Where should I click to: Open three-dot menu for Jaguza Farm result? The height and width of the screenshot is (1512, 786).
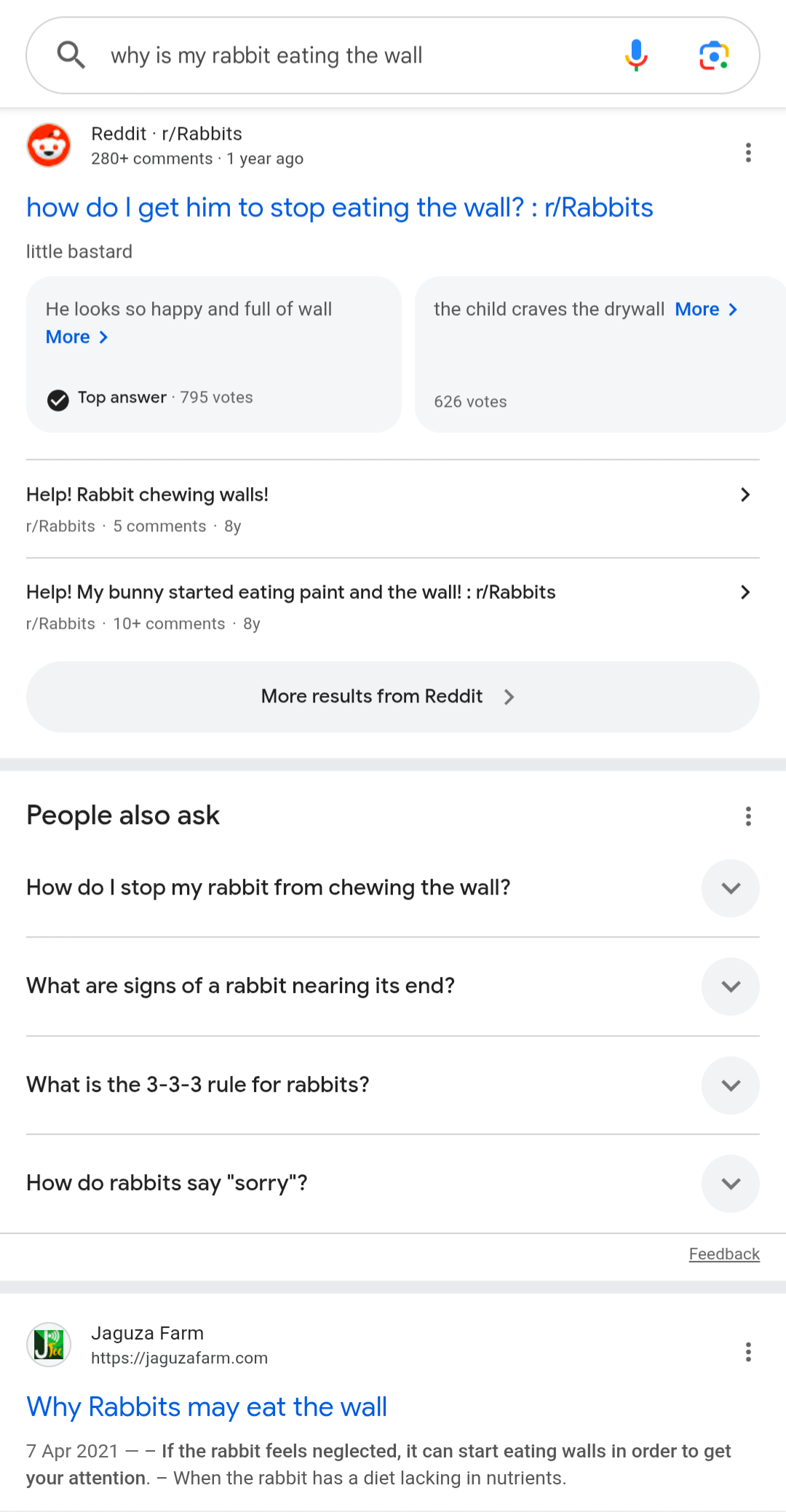point(747,1352)
